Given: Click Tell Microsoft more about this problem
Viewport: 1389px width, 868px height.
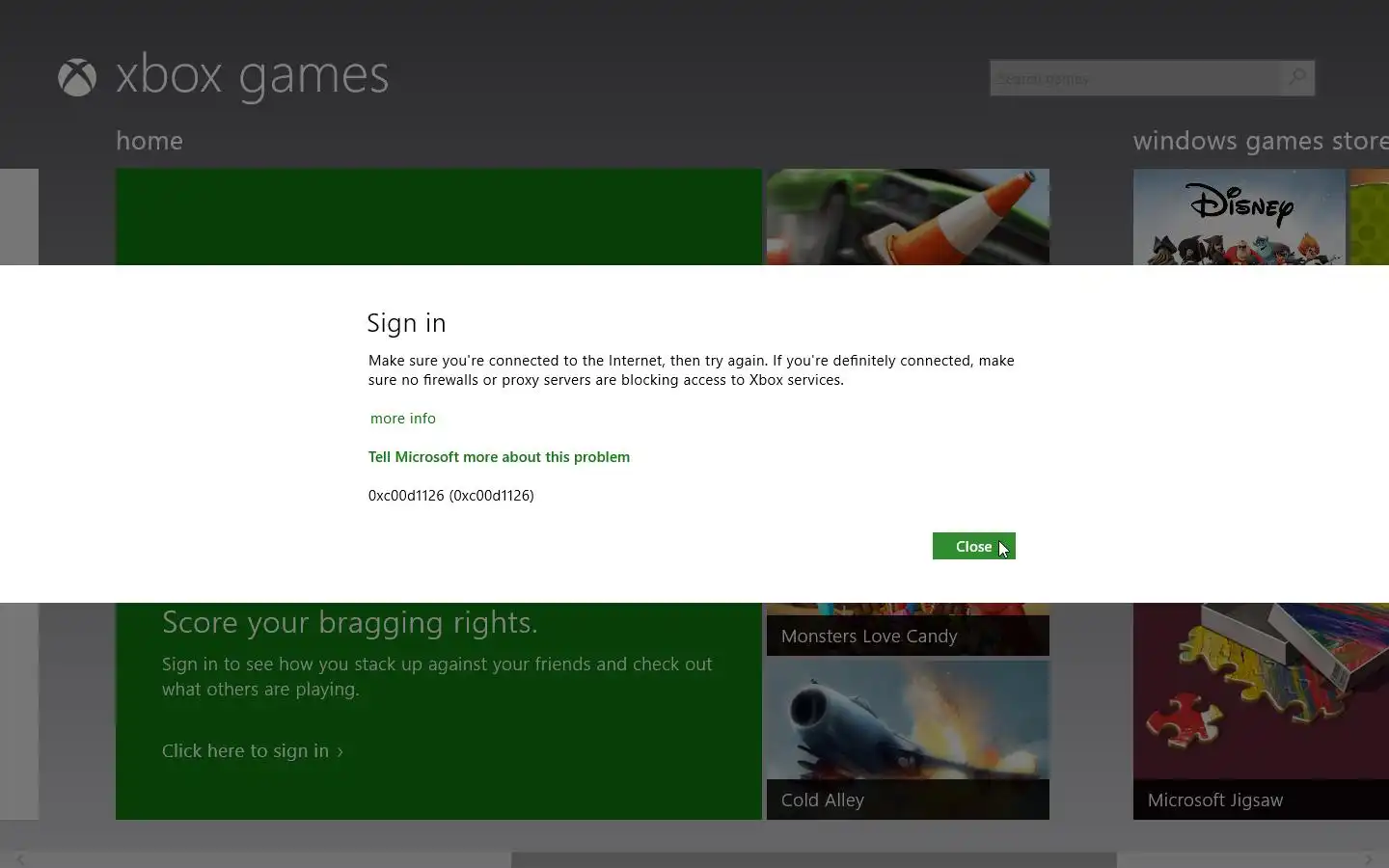Looking at the screenshot, I should point(499,457).
